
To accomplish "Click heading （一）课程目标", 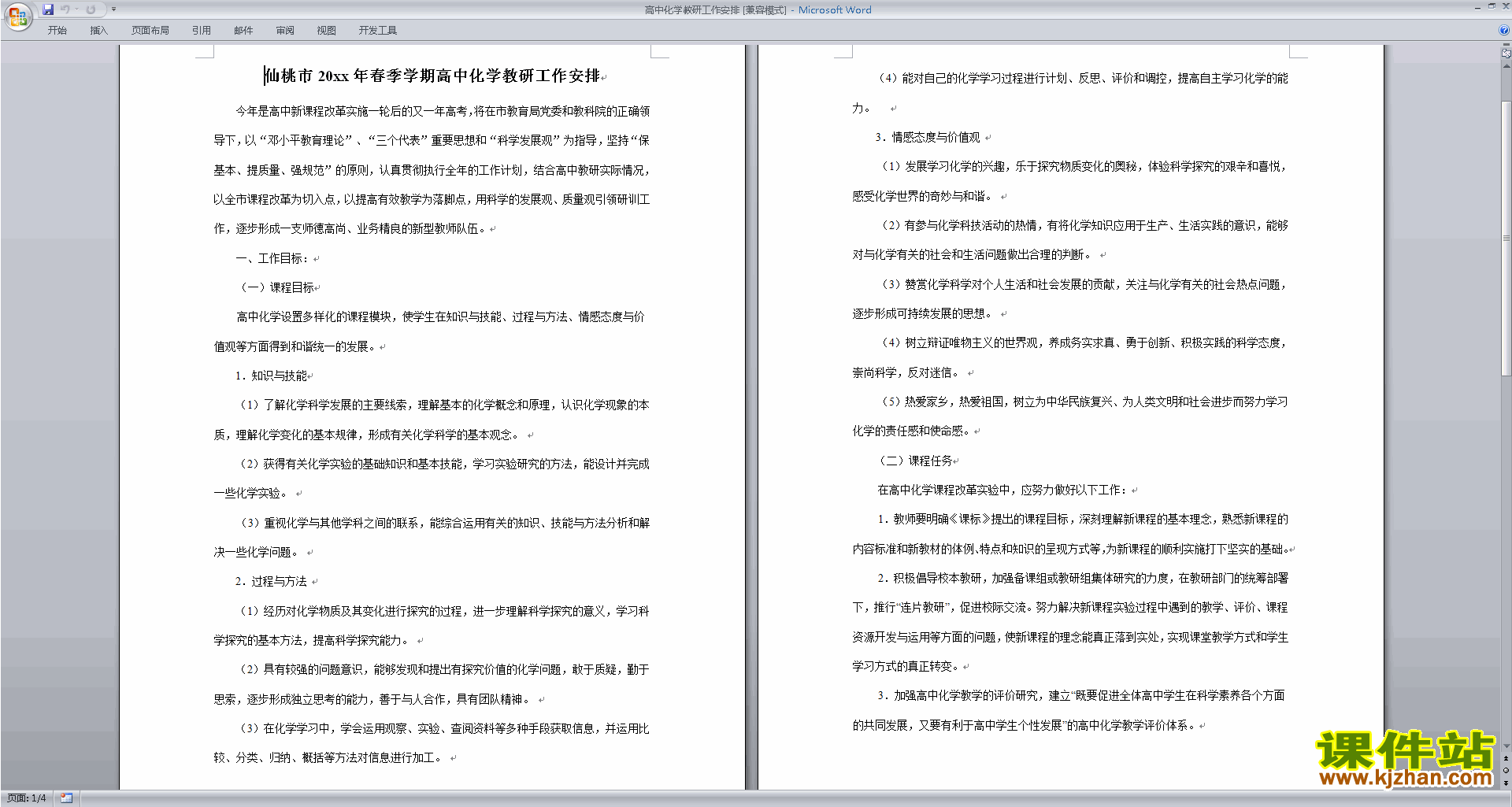I will (x=275, y=287).
